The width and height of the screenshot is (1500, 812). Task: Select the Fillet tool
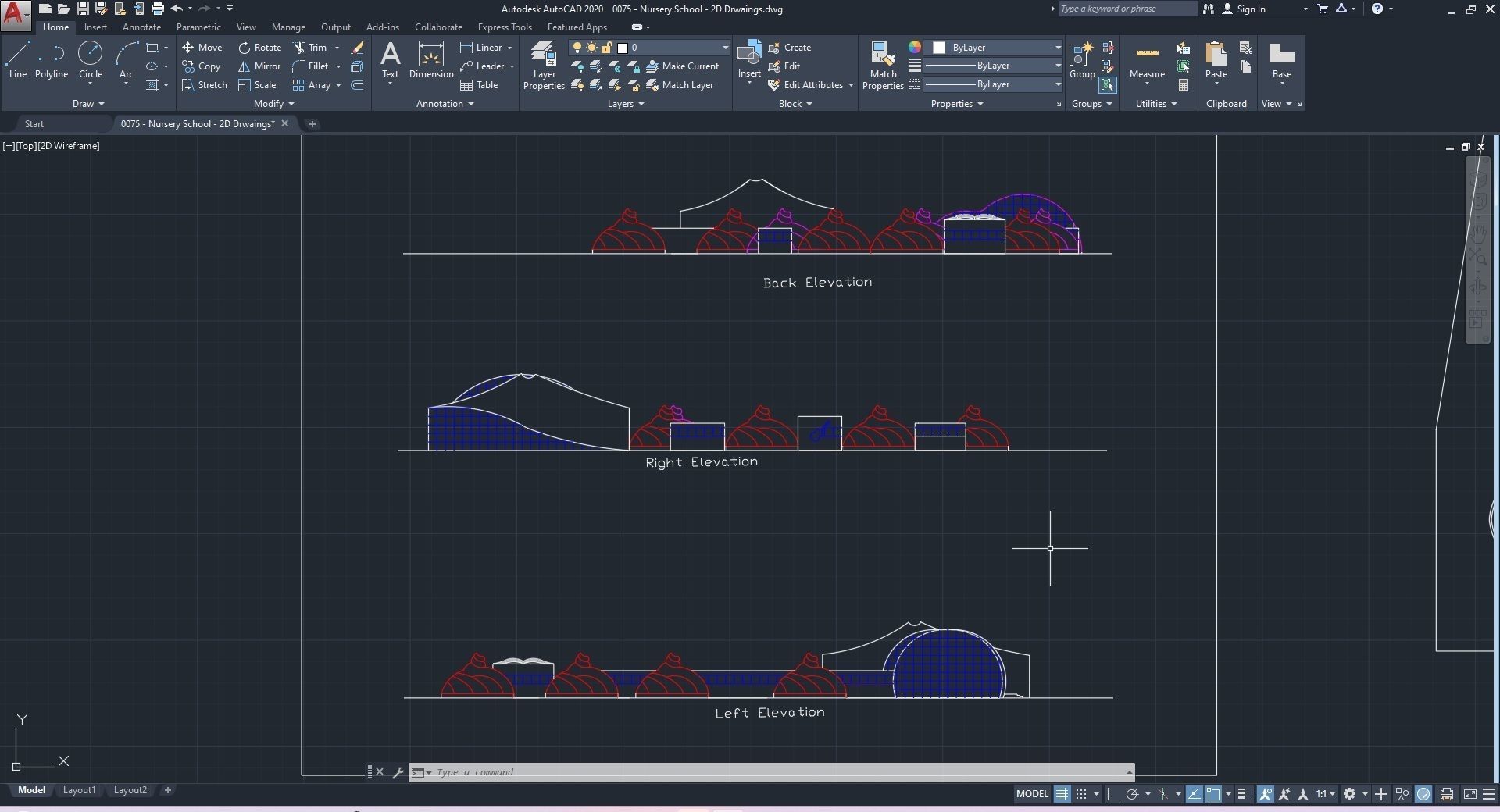click(310, 66)
